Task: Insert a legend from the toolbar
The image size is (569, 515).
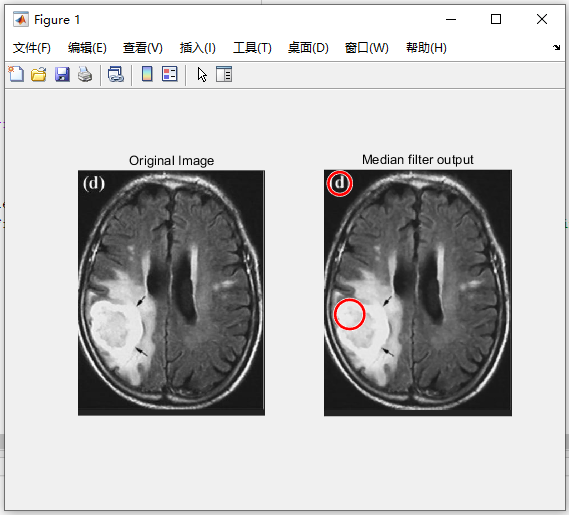Action: (169, 74)
